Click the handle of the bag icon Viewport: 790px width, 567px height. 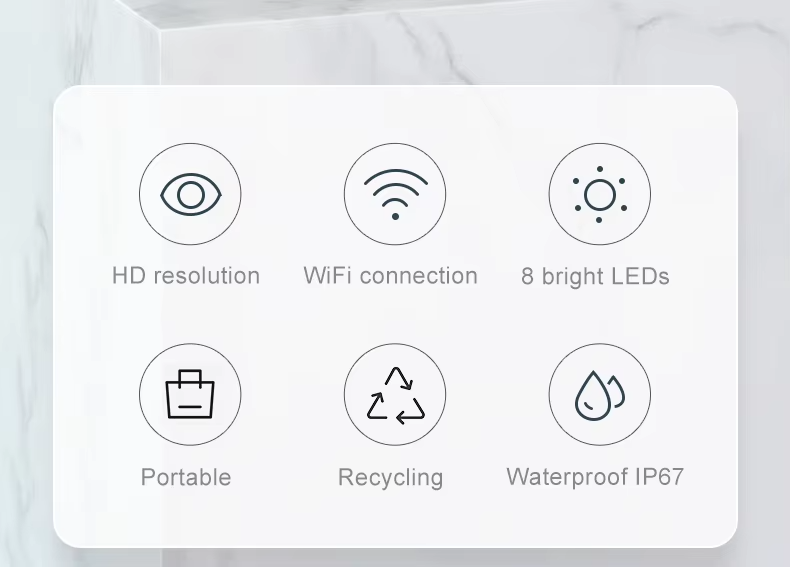pos(190,378)
